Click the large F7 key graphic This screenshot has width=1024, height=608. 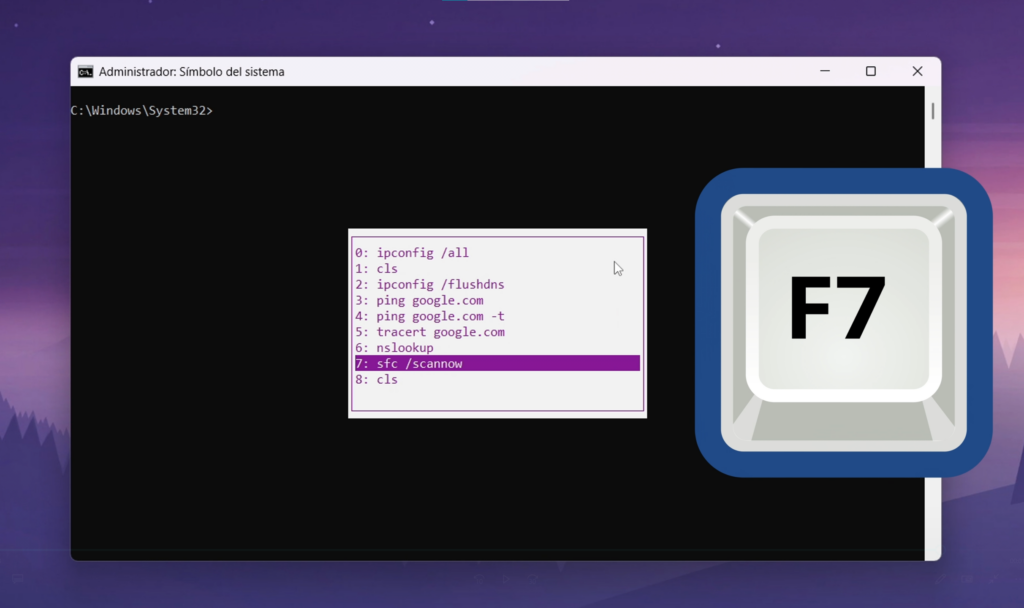coord(843,320)
